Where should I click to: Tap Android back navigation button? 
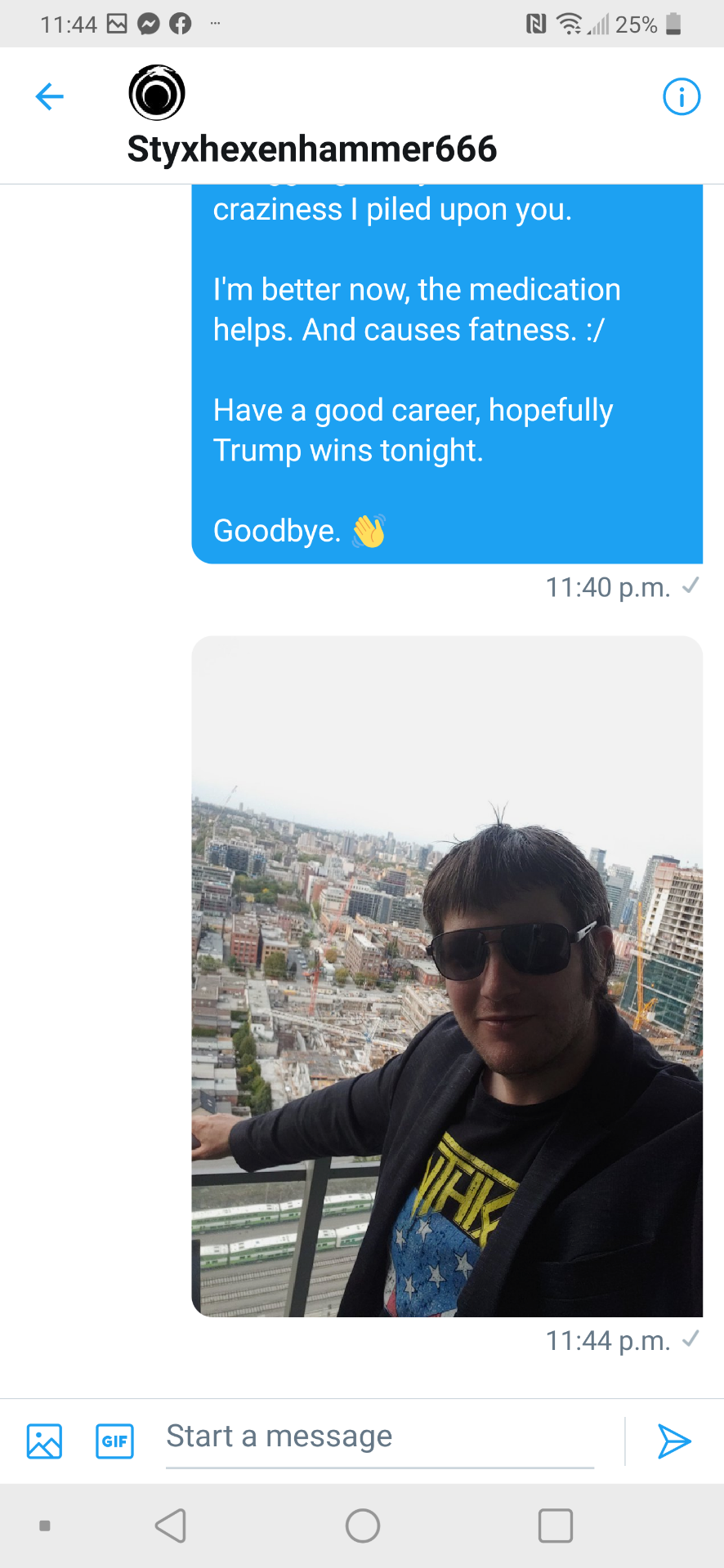pos(171,1526)
